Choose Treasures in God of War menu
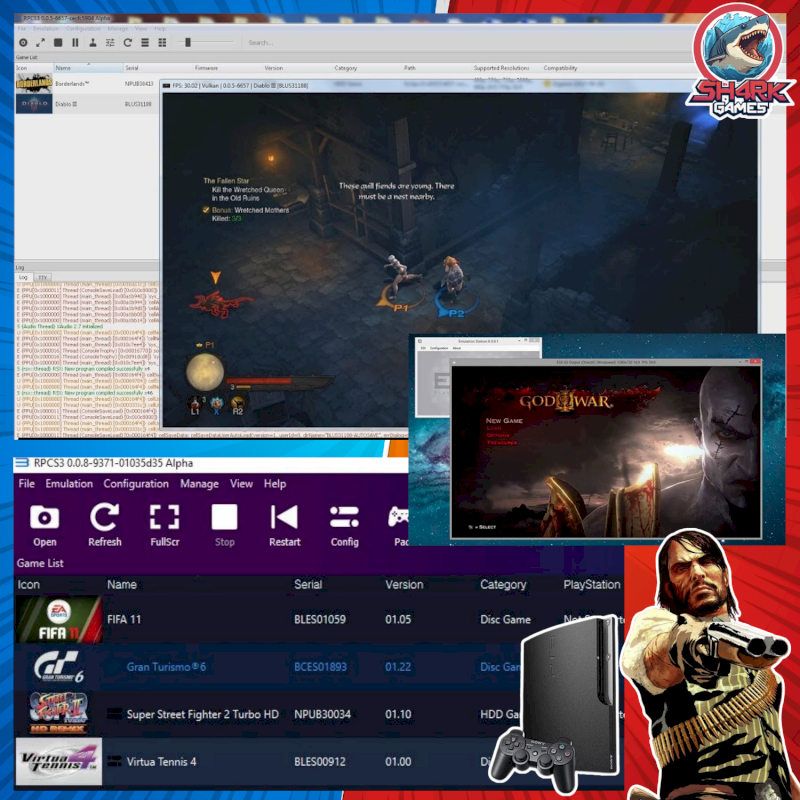Screen dimensions: 800x800 [502, 443]
